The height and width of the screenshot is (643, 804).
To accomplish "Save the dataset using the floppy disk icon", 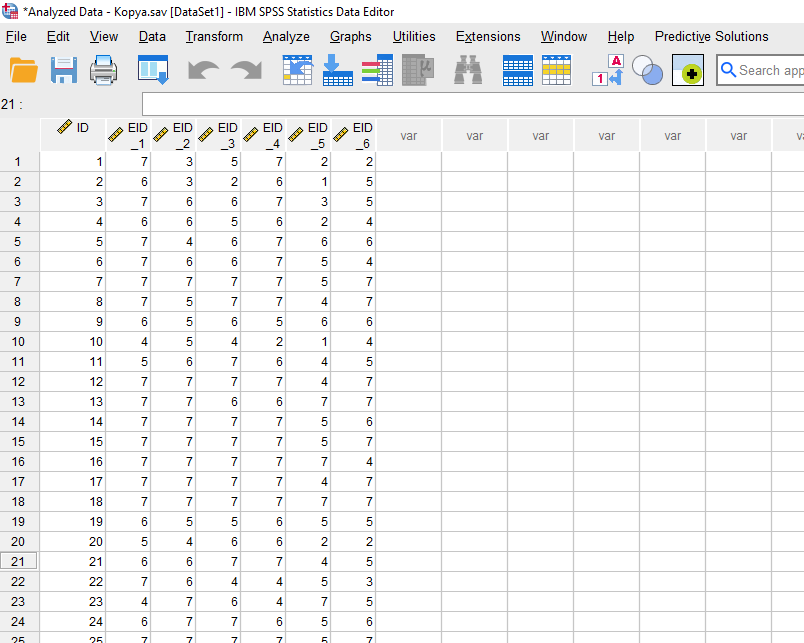I will pyautogui.click(x=64, y=70).
